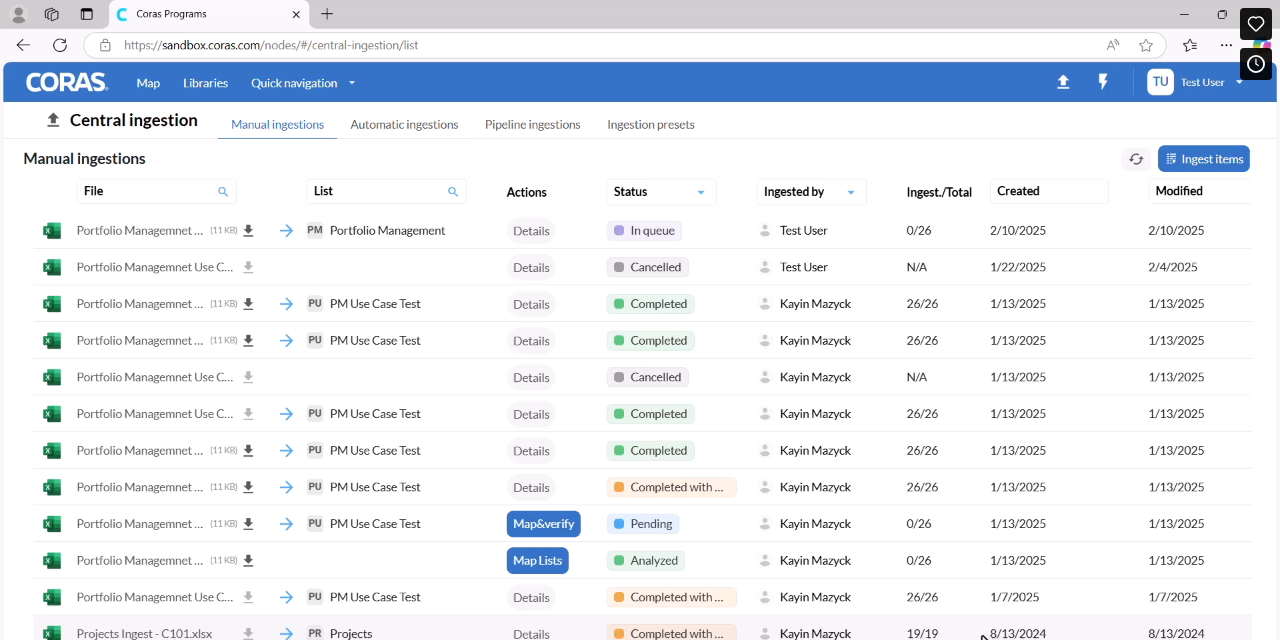This screenshot has height=640, width=1280.
Task: Click the upload icon in the blue header
Action: pos(1063,82)
